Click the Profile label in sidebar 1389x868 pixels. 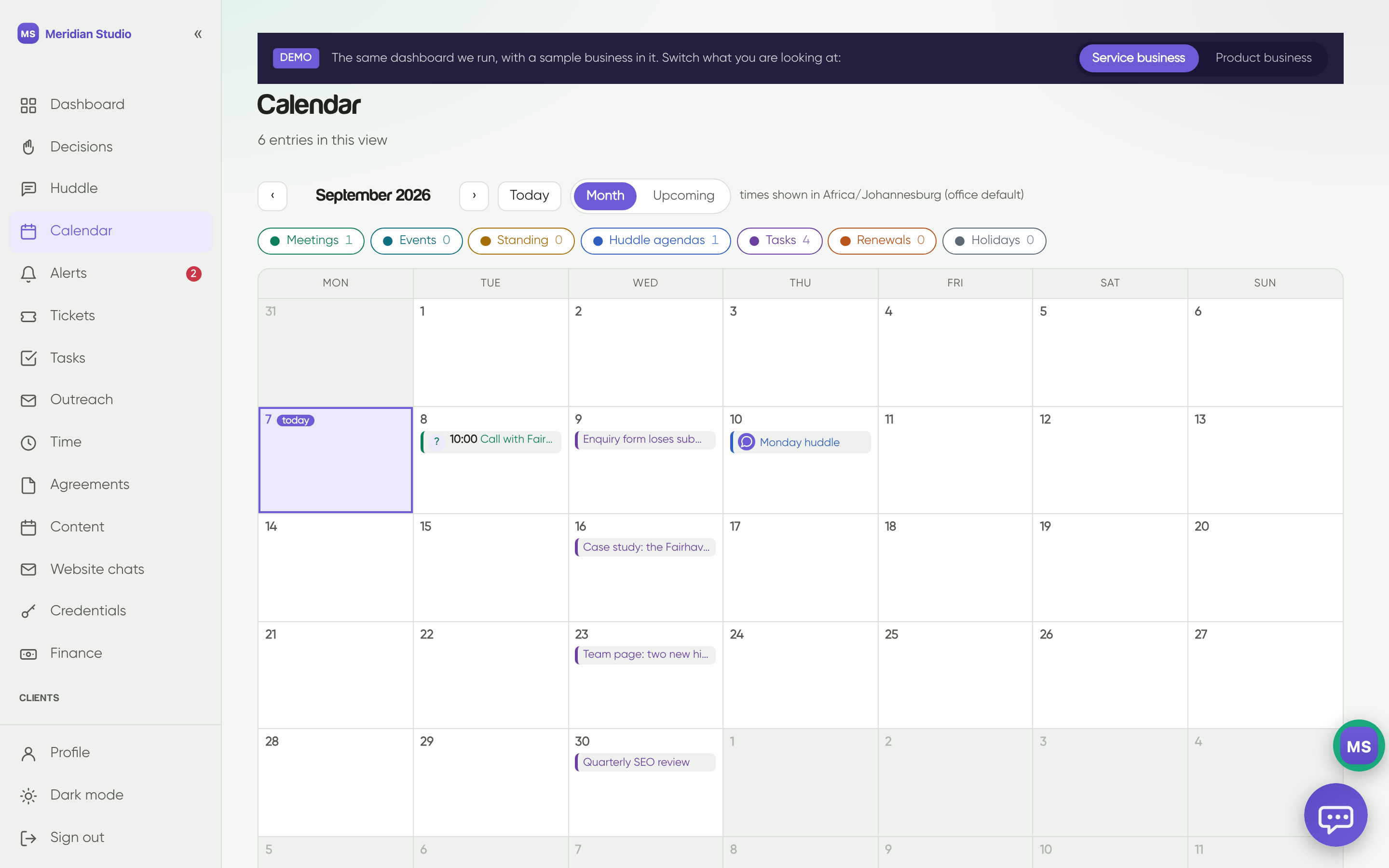pyautogui.click(x=69, y=753)
